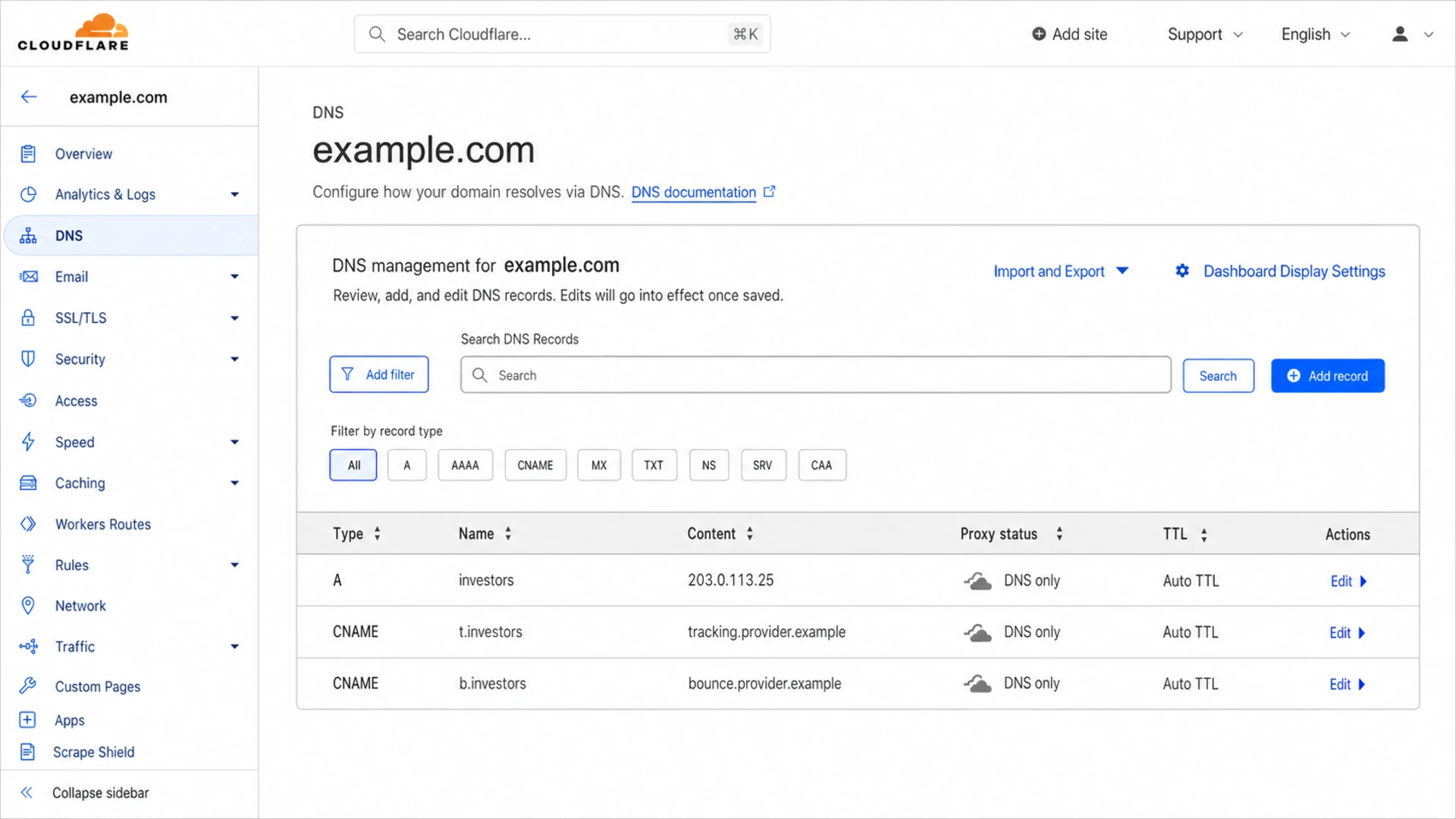The image size is (1456, 819).
Task: Click the Cloudflare logo
Action: tap(74, 33)
